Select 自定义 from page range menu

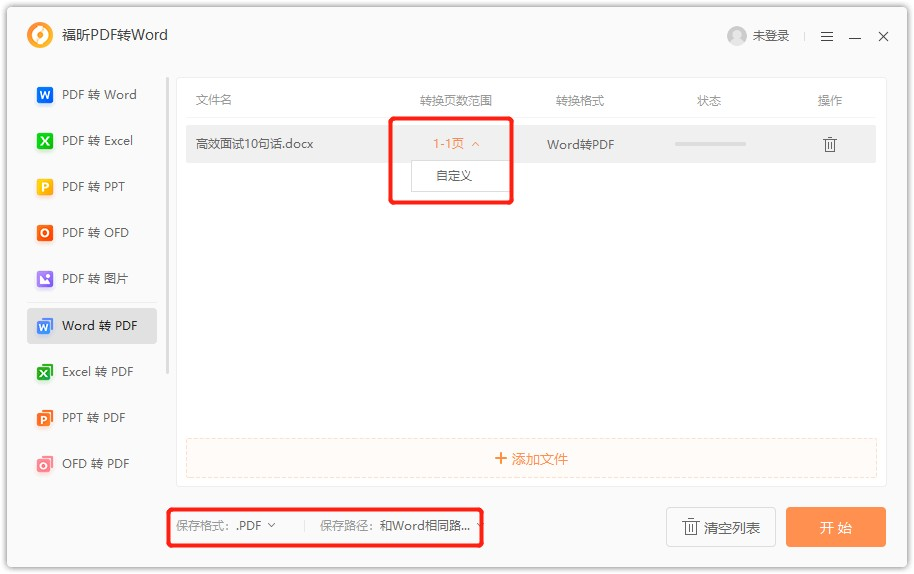pos(454,176)
